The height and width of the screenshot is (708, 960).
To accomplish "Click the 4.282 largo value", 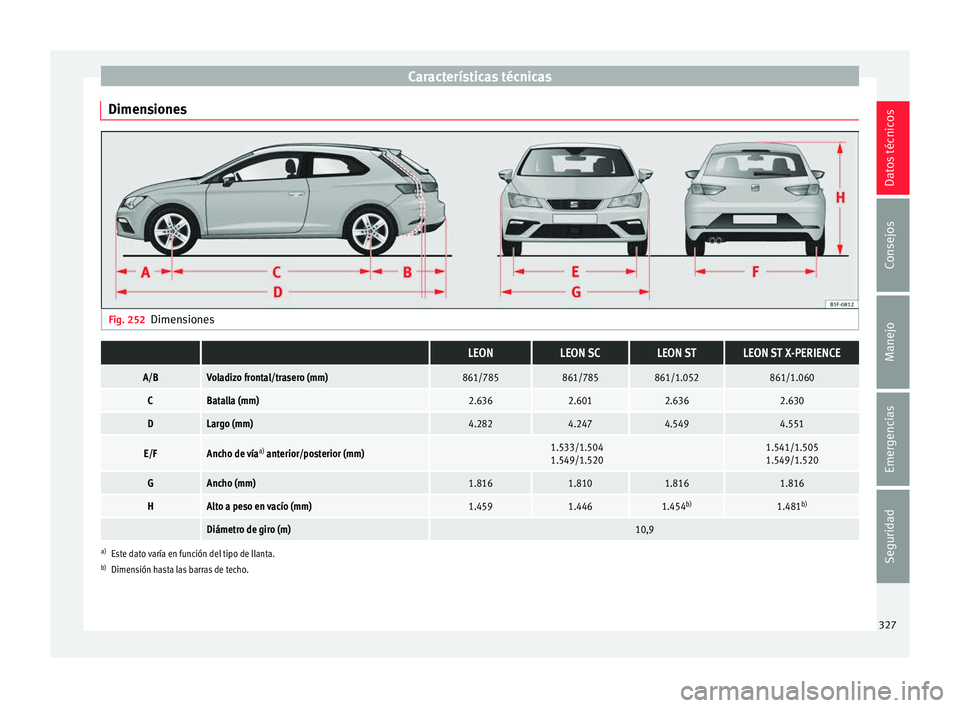I will pos(480,424).
